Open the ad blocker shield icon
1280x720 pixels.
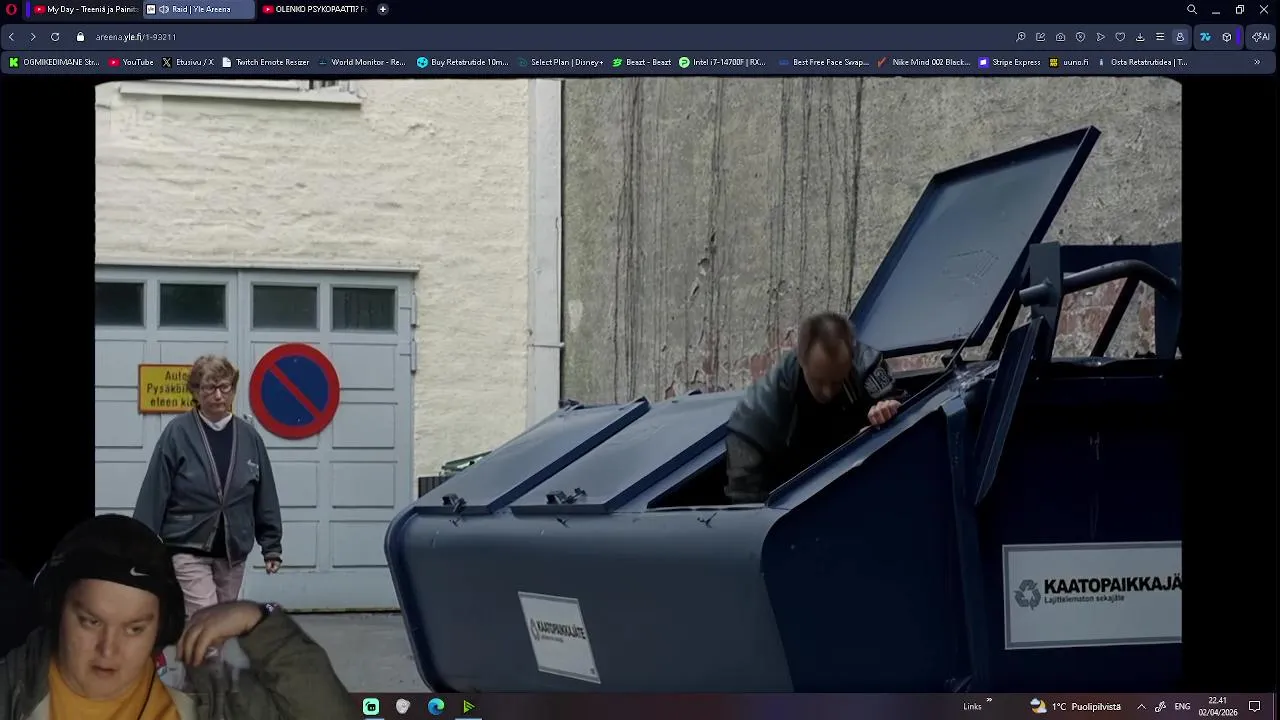1080,37
